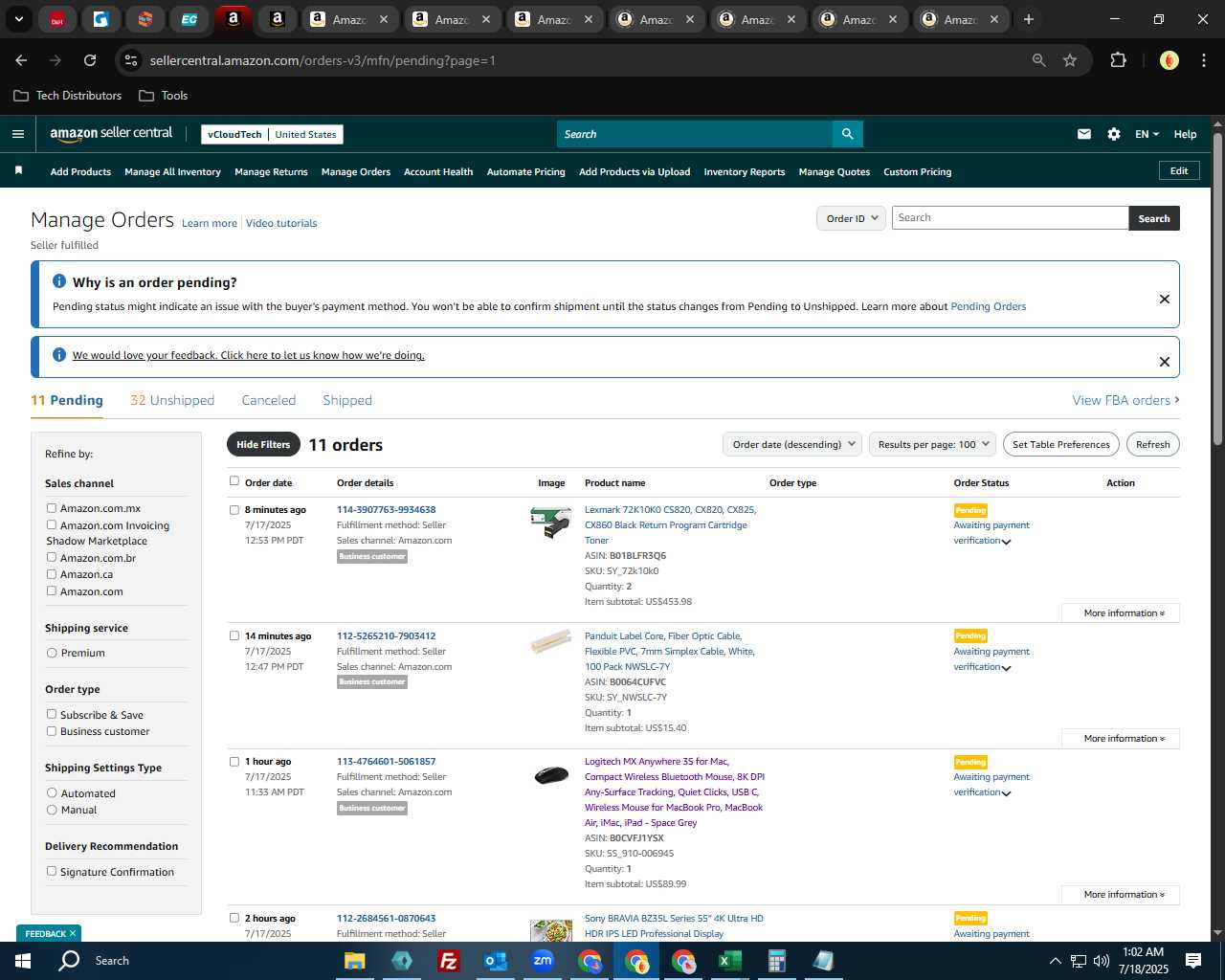Check the Amazon.ca sales channel box

[52, 574]
